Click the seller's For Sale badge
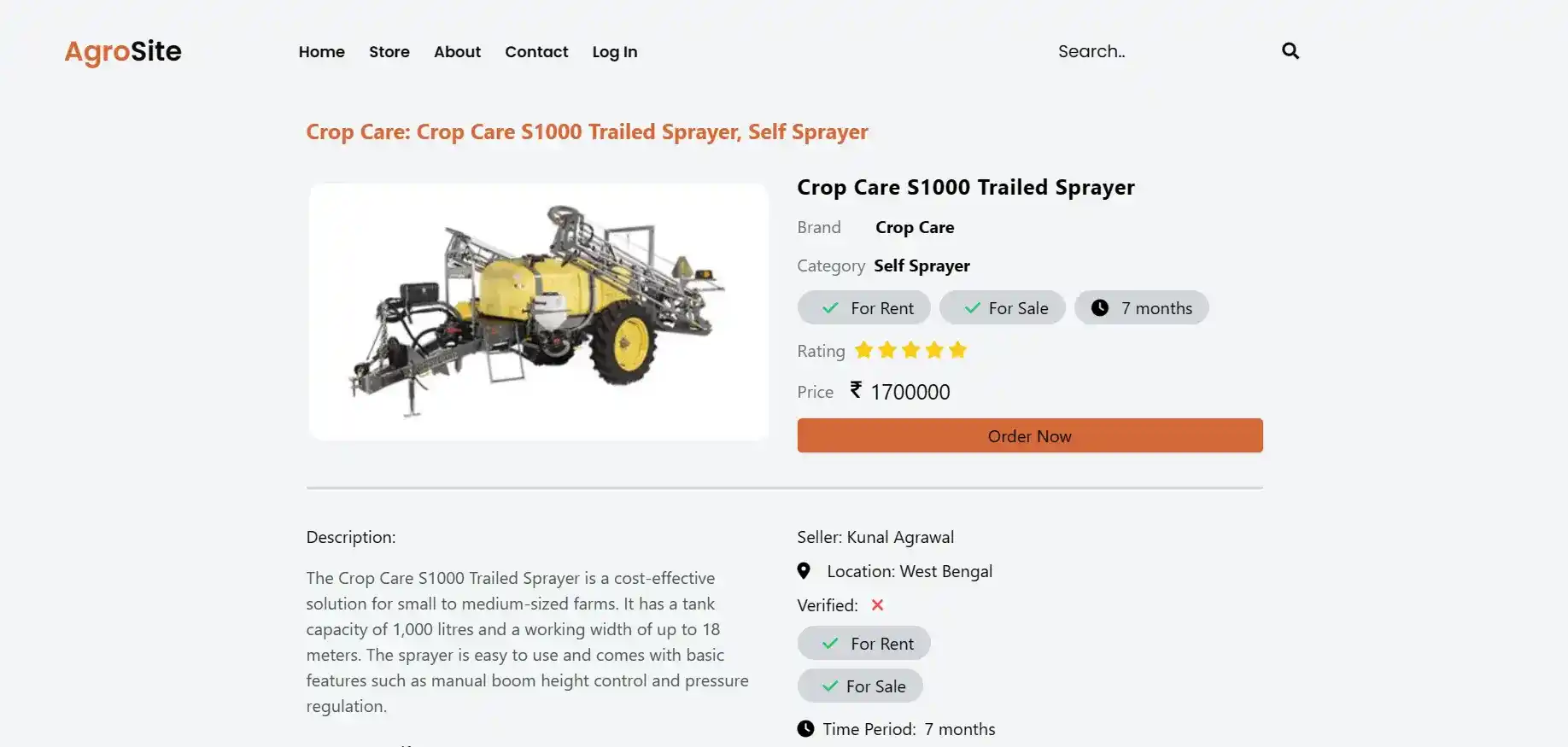1568x747 pixels. pos(860,686)
